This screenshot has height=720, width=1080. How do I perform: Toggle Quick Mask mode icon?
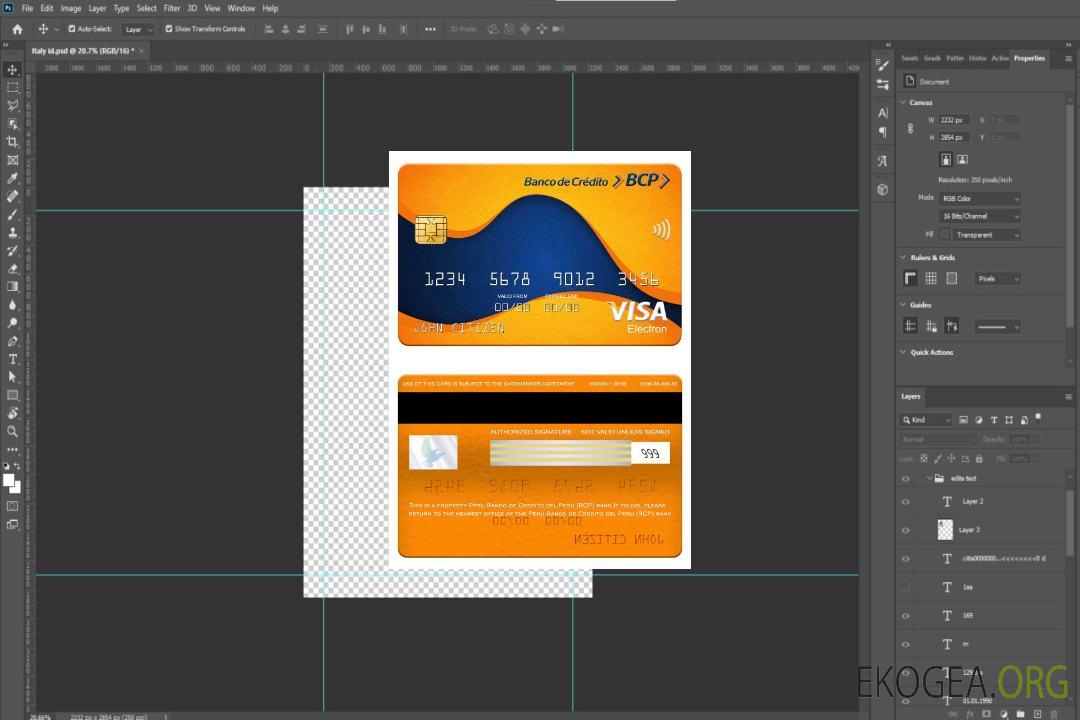tap(12, 506)
